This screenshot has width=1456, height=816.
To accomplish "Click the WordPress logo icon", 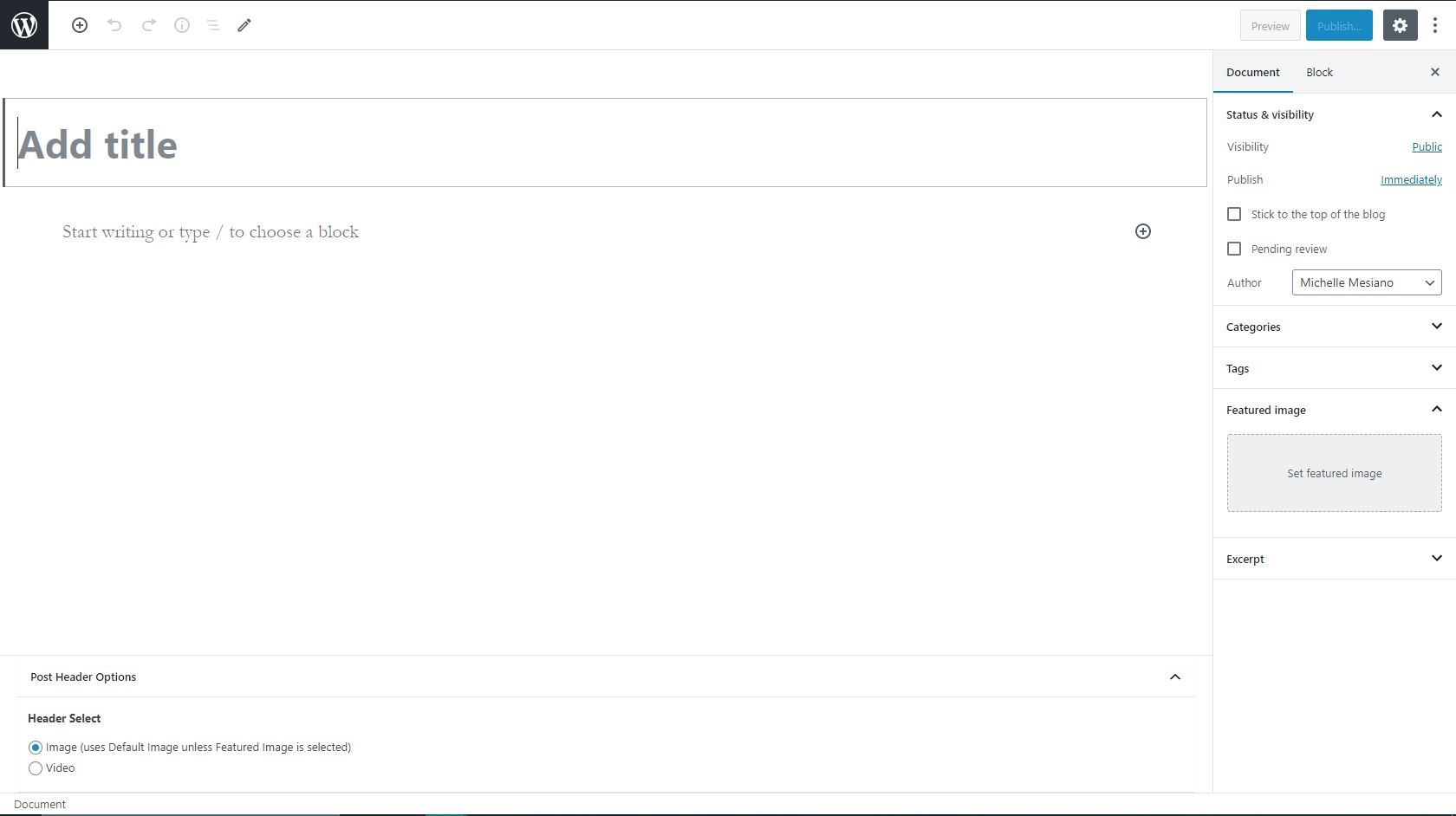I will 24,25.
